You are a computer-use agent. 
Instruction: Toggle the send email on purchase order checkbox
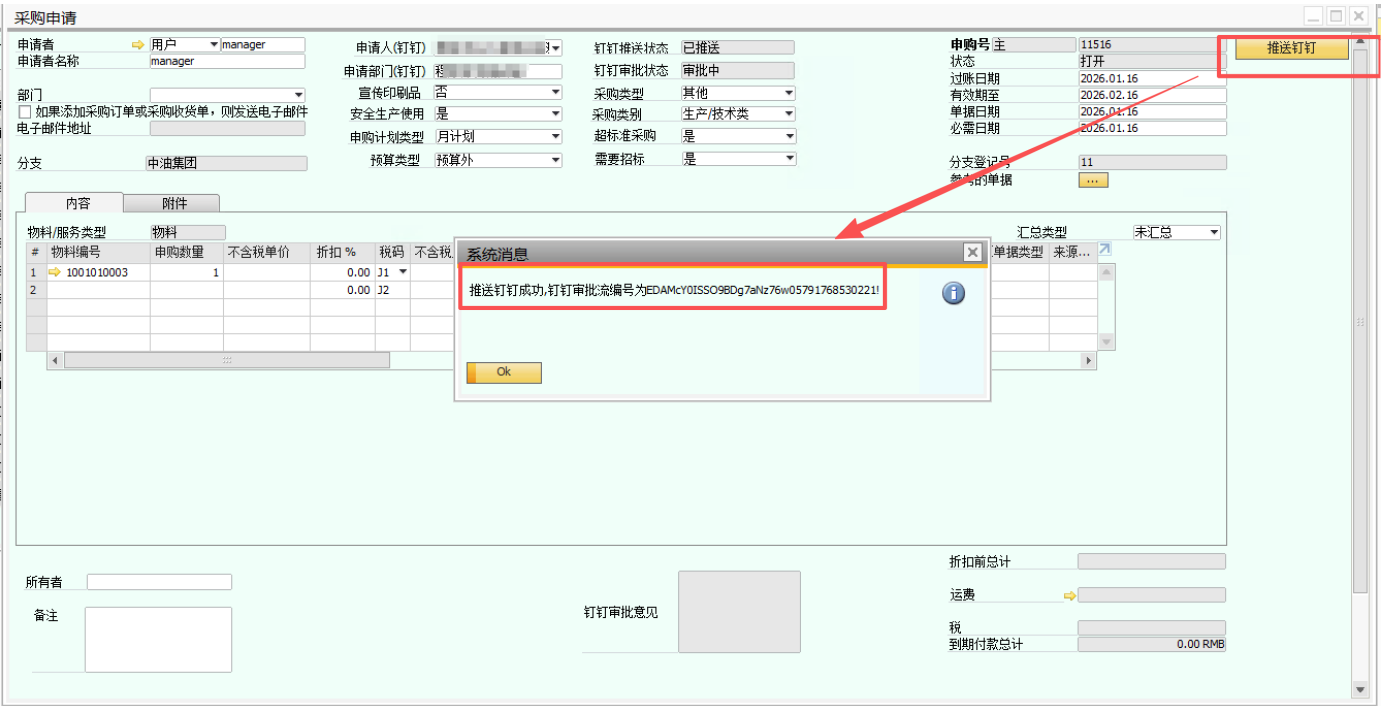pos(25,111)
